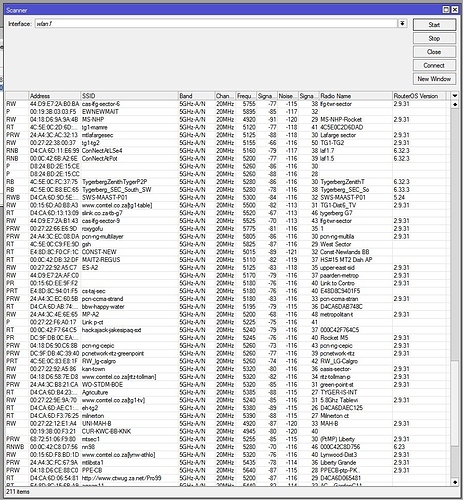Select the row with SSID pcn-ng-multilayer

227,236
